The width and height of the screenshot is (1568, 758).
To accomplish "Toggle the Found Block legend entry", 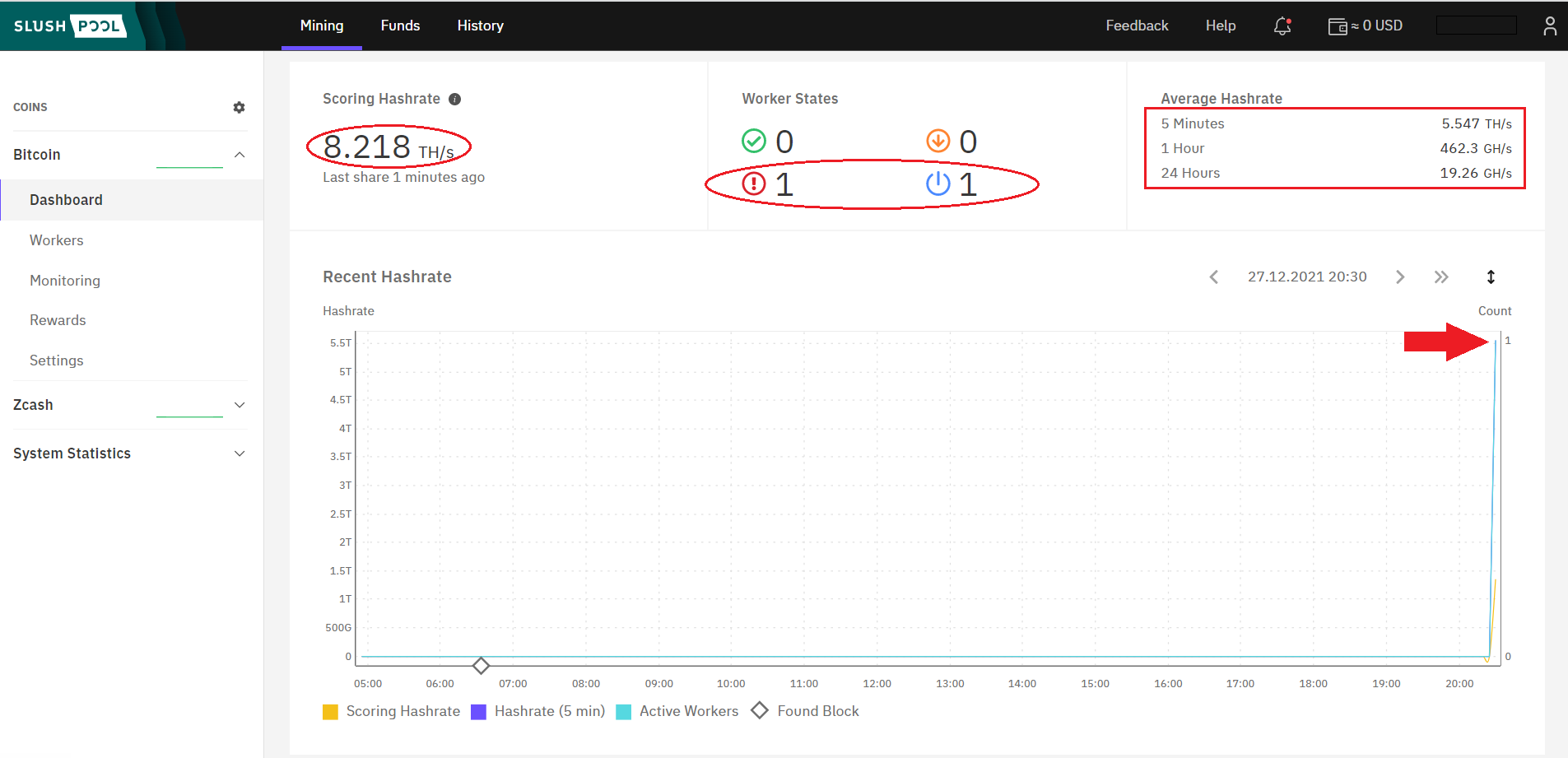I will coord(805,711).
